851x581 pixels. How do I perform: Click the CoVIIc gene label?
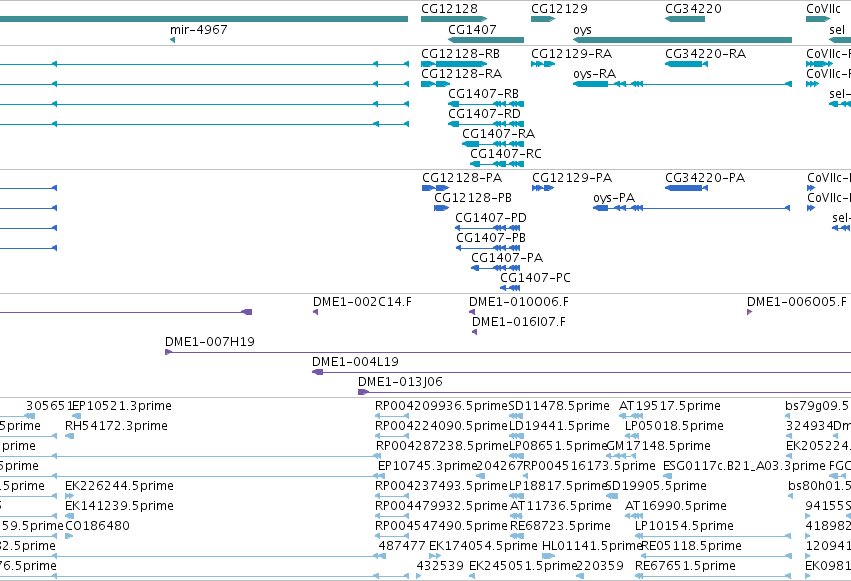[823, 9]
